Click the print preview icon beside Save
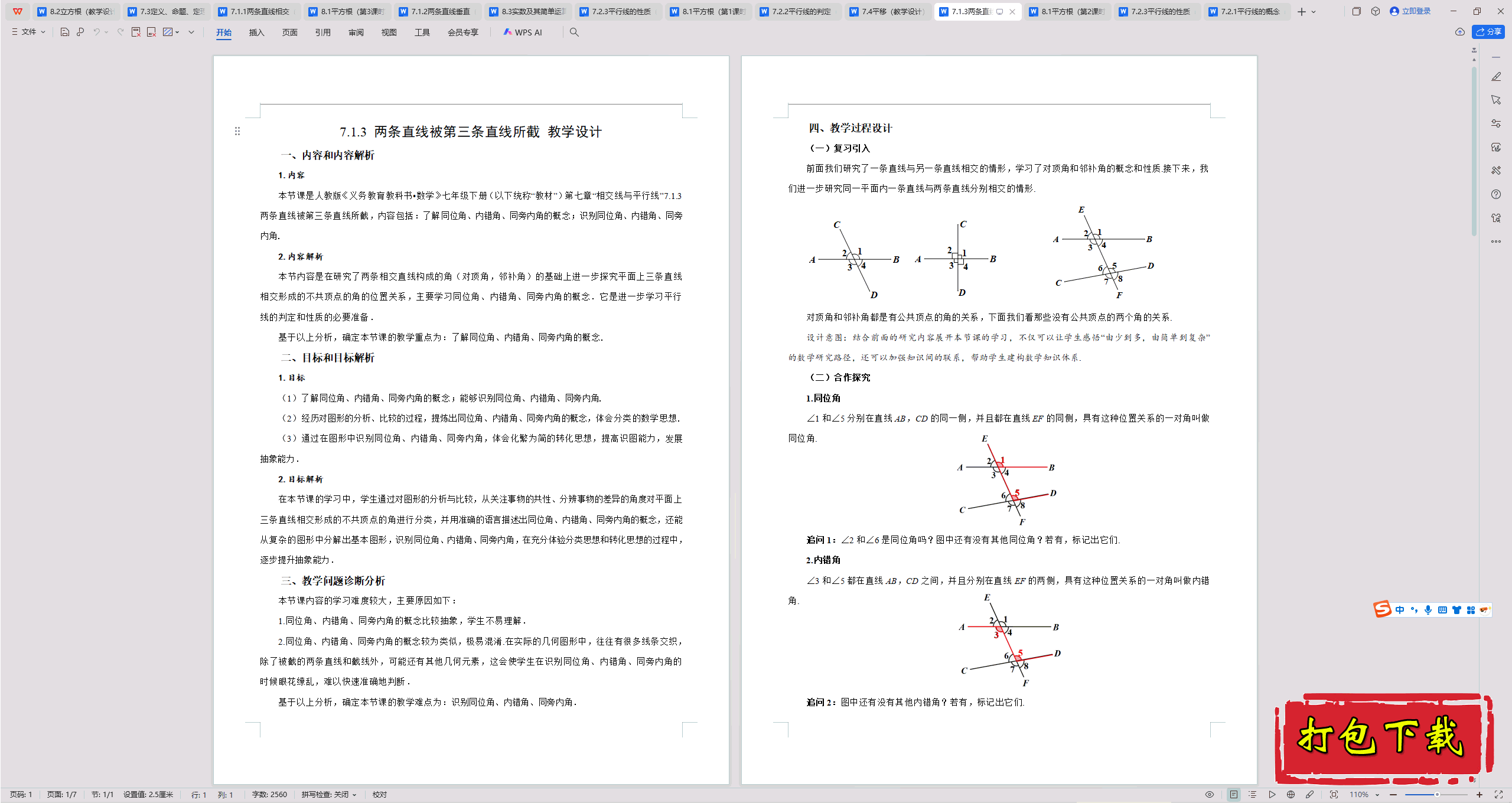This screenshot has width=1512, height=803. click(x=80, y=32)
